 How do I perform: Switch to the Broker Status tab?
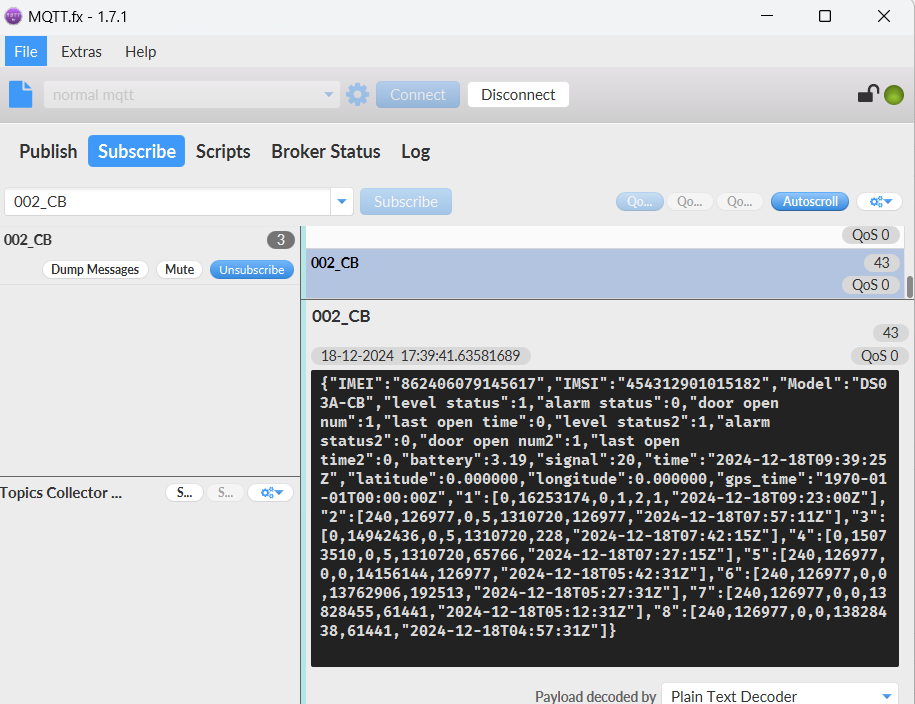(x=326, y=151)
